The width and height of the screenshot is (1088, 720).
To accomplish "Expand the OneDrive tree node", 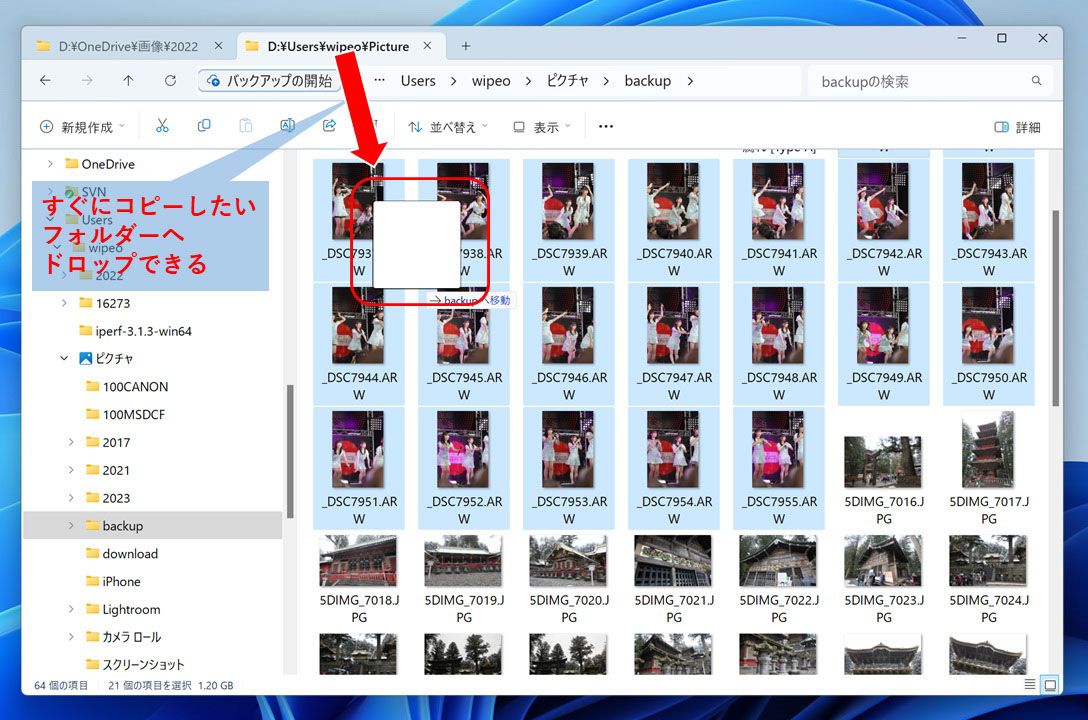I will (x=50, y=164).
